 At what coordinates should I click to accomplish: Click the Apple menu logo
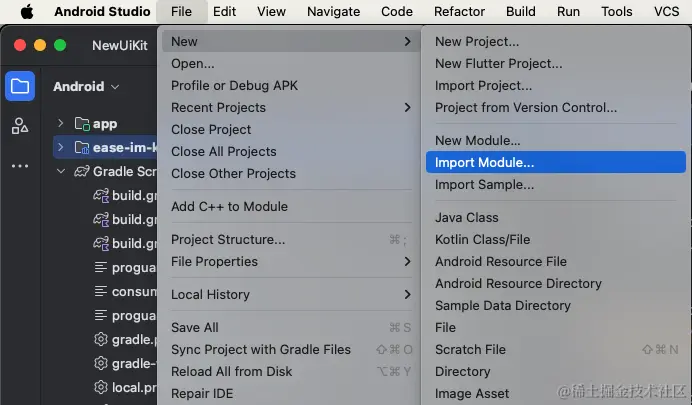(x=26, y=12)
